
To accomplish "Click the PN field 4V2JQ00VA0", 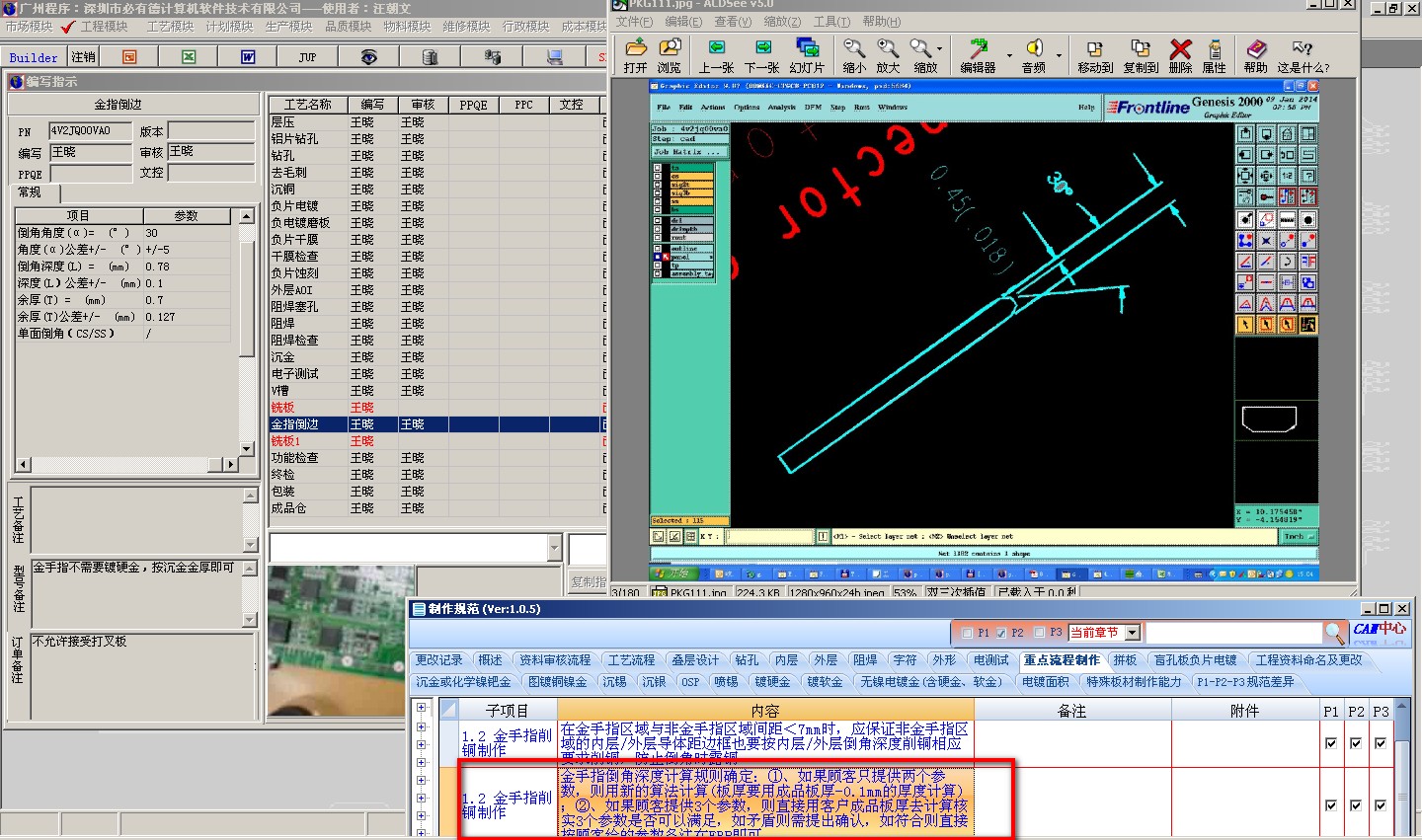I will (90, 131).
